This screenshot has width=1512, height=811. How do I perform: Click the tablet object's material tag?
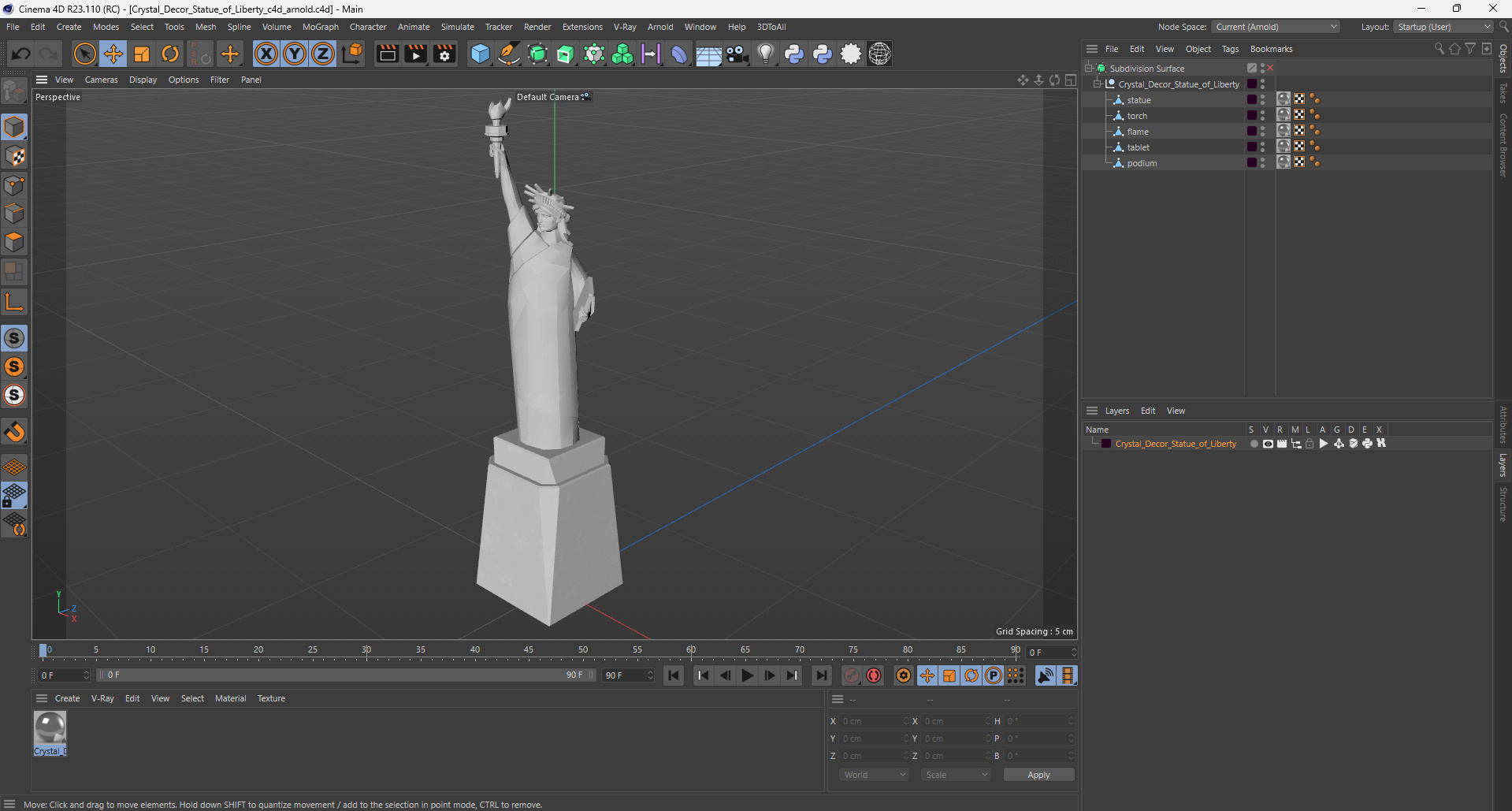click(1284, 147)
